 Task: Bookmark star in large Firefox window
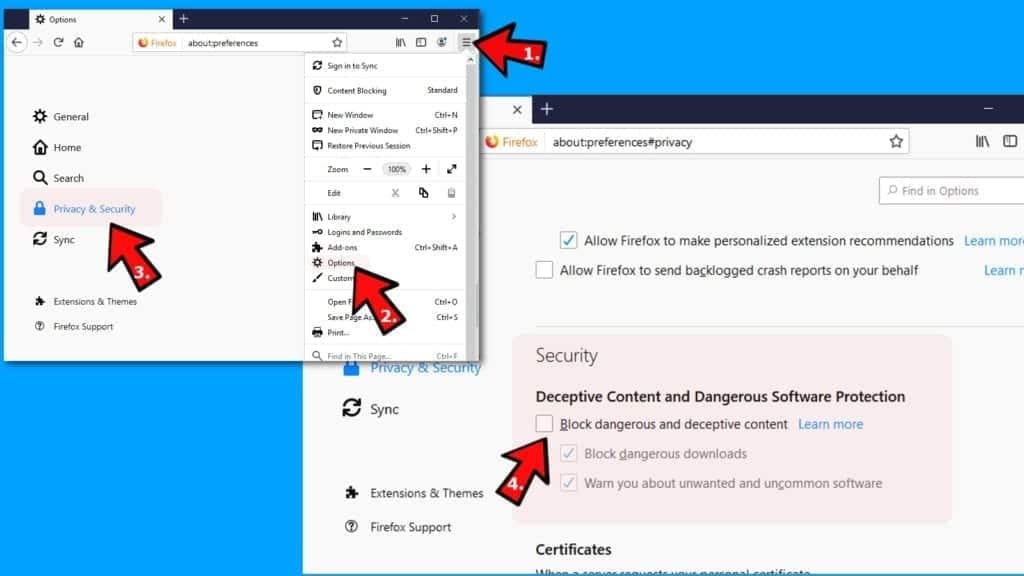click(x=896, y=142)
